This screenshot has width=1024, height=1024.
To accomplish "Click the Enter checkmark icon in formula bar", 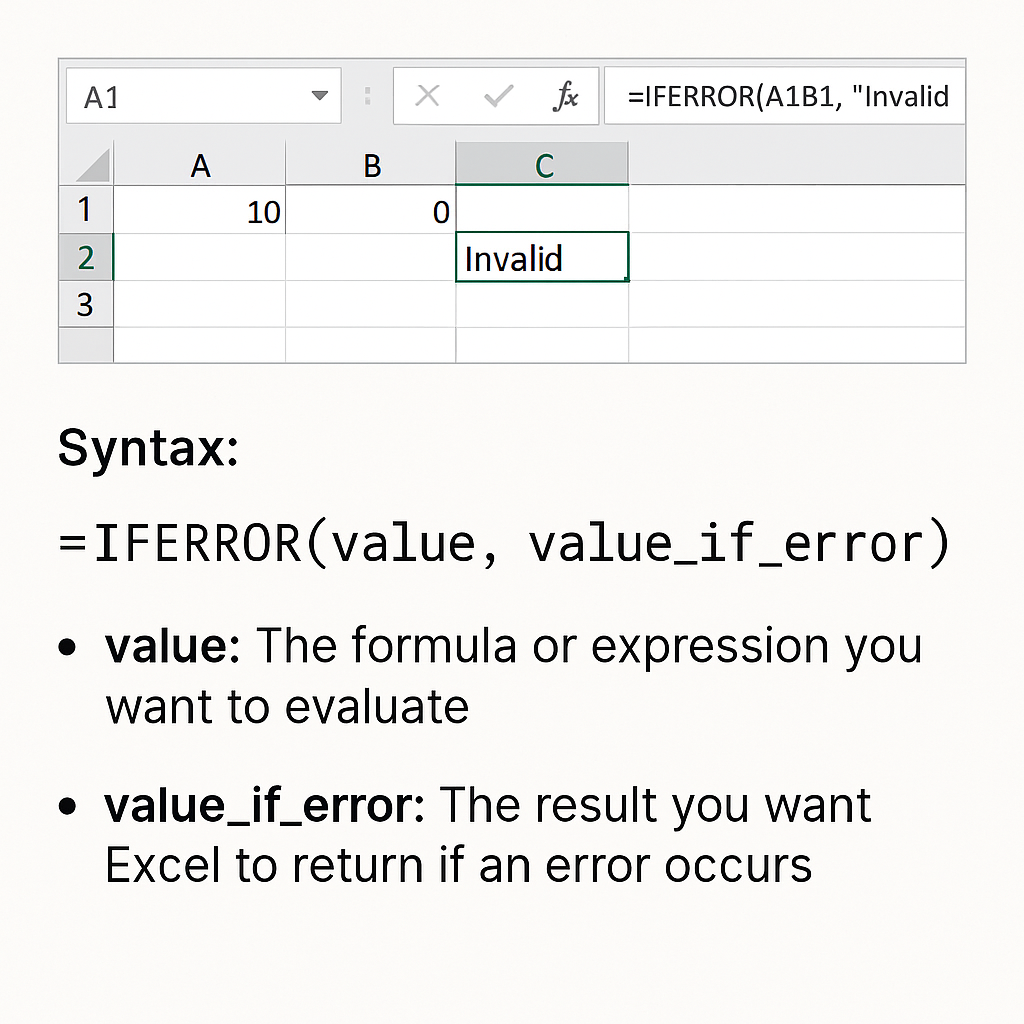I will pyautogui.click(x=497, y=96).
